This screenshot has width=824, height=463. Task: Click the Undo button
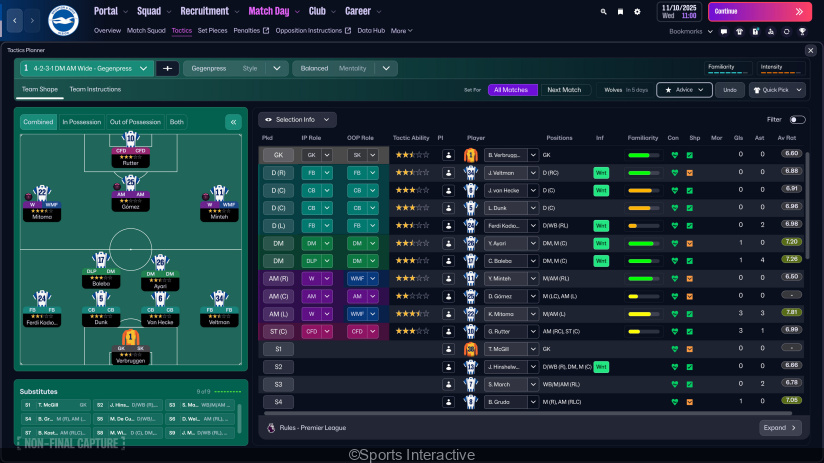point(729,90)
